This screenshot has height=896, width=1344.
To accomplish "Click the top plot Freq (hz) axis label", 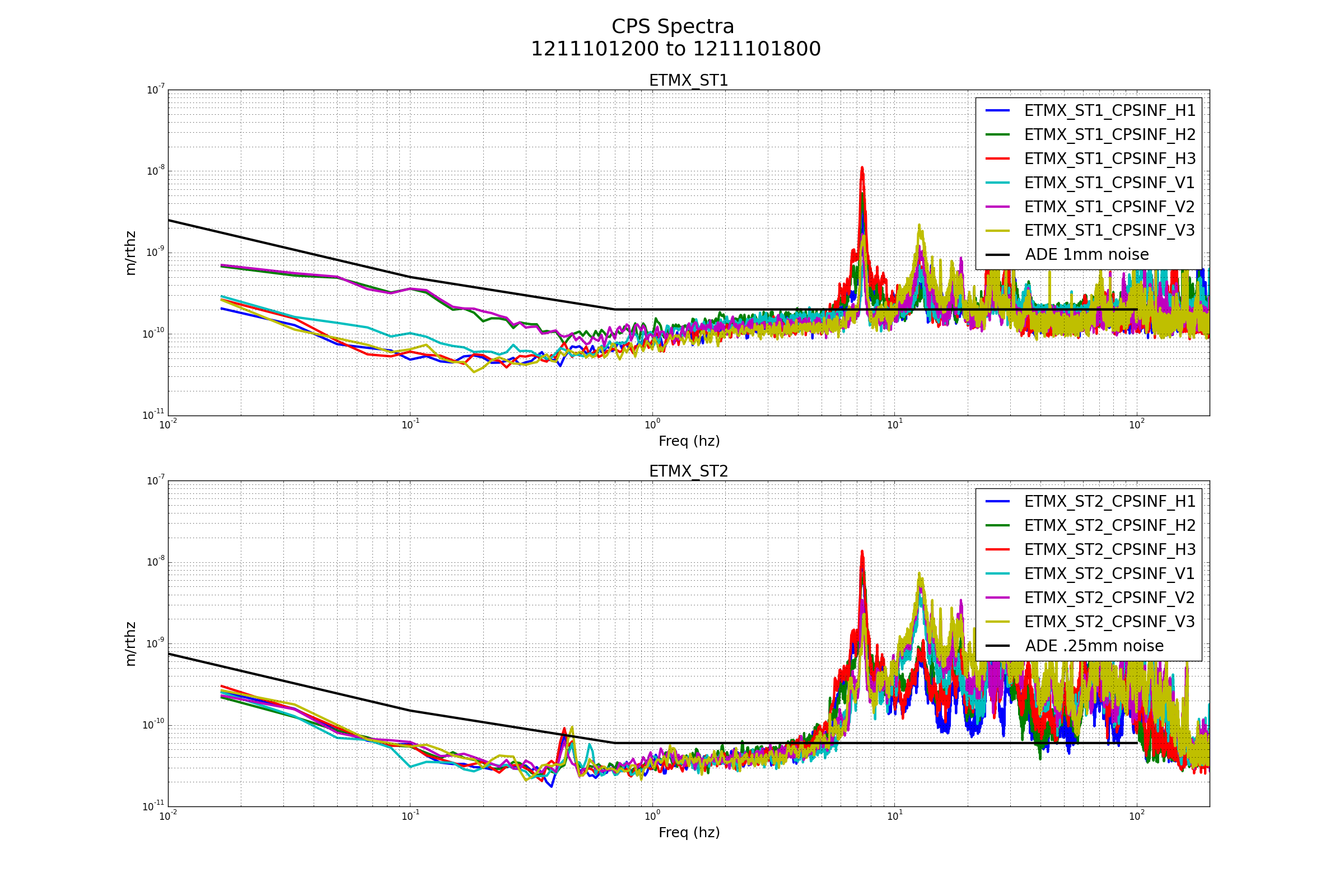I will coord(689,441).
